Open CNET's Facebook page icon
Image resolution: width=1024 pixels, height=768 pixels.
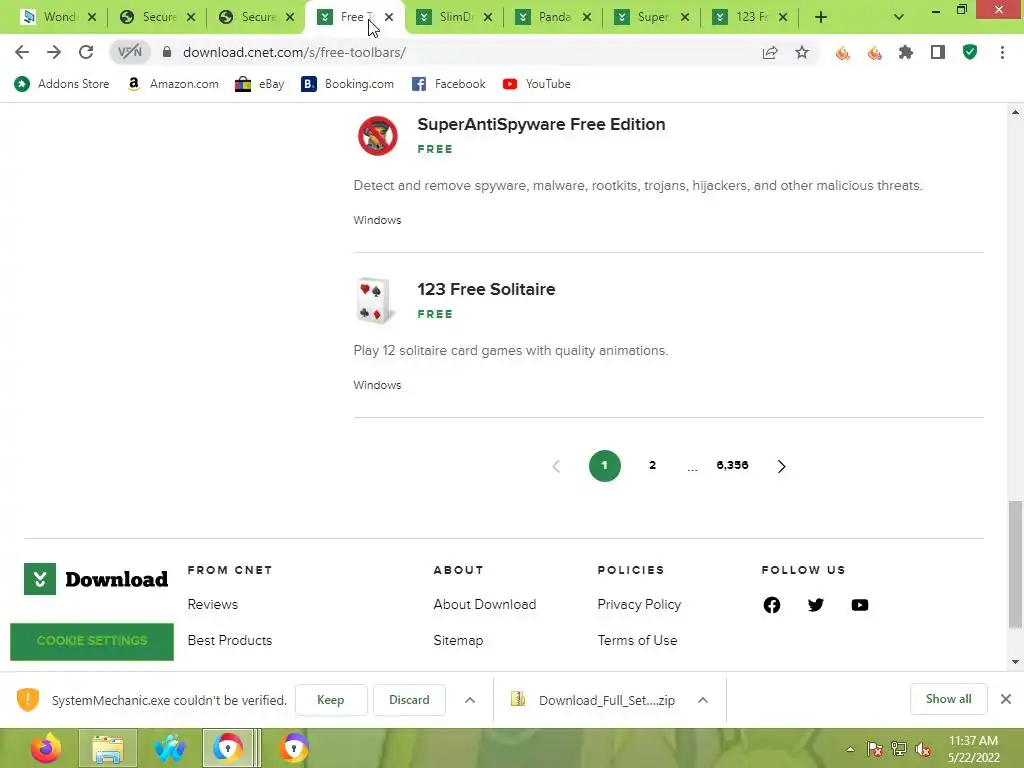point(772,605)
